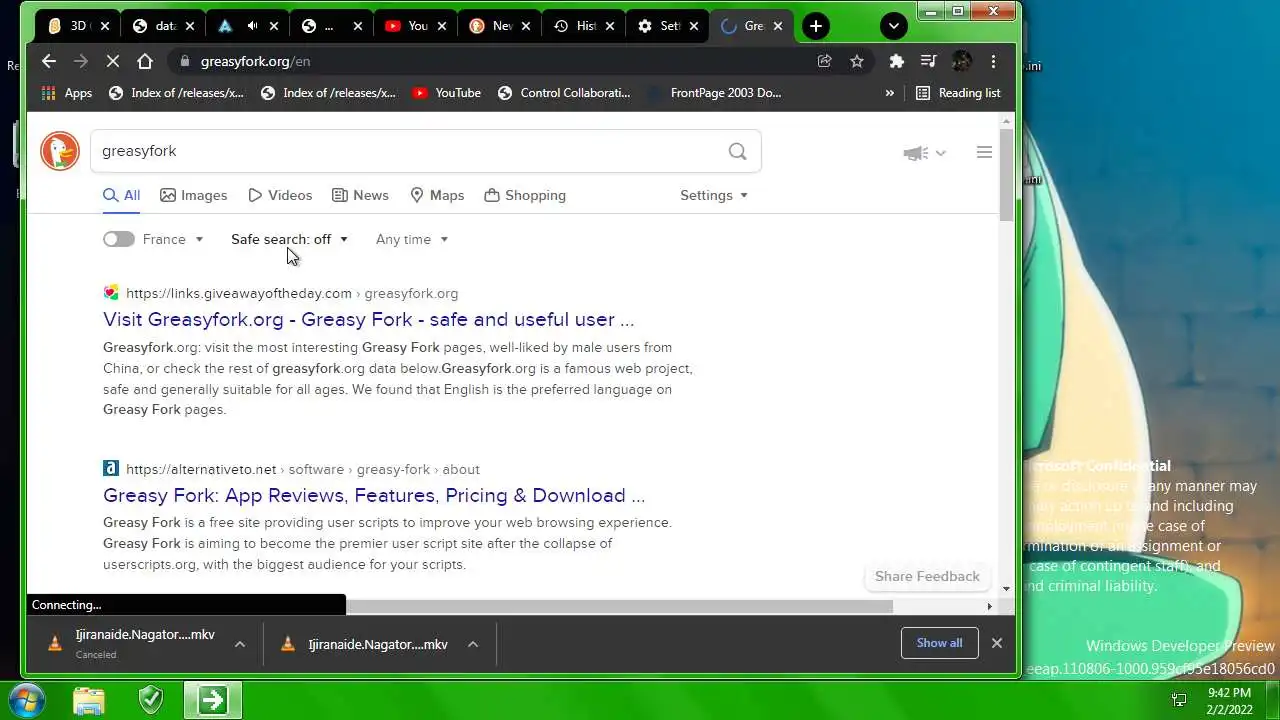Open the Any time filter dropdown
Image resolution: width=1280 pixels, height=720 pixels.
tap(412, 239)
